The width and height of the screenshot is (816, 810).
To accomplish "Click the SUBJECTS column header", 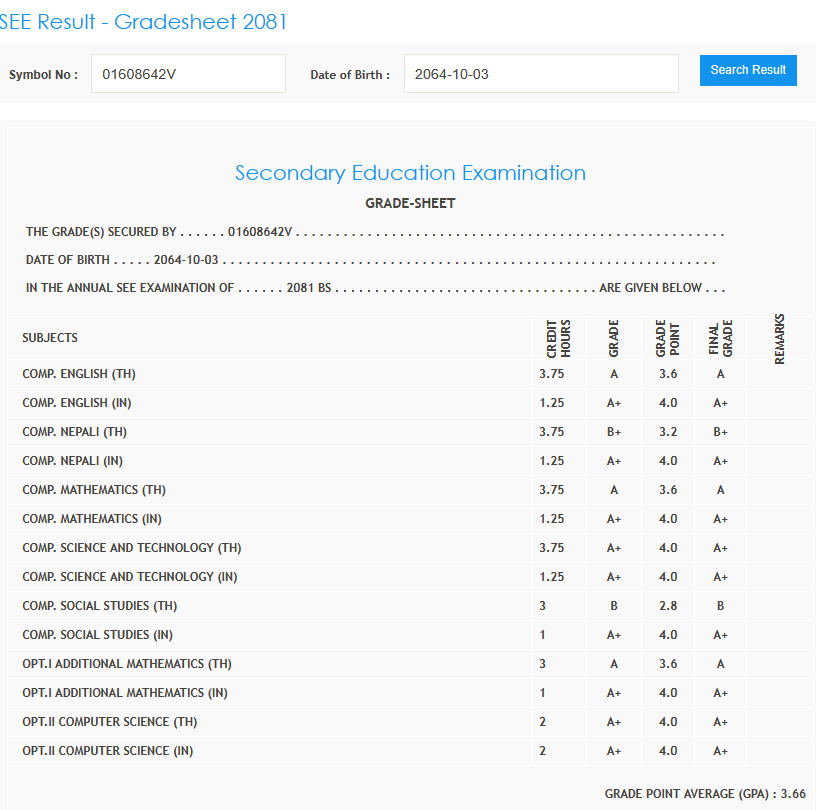I will (50, 338).
